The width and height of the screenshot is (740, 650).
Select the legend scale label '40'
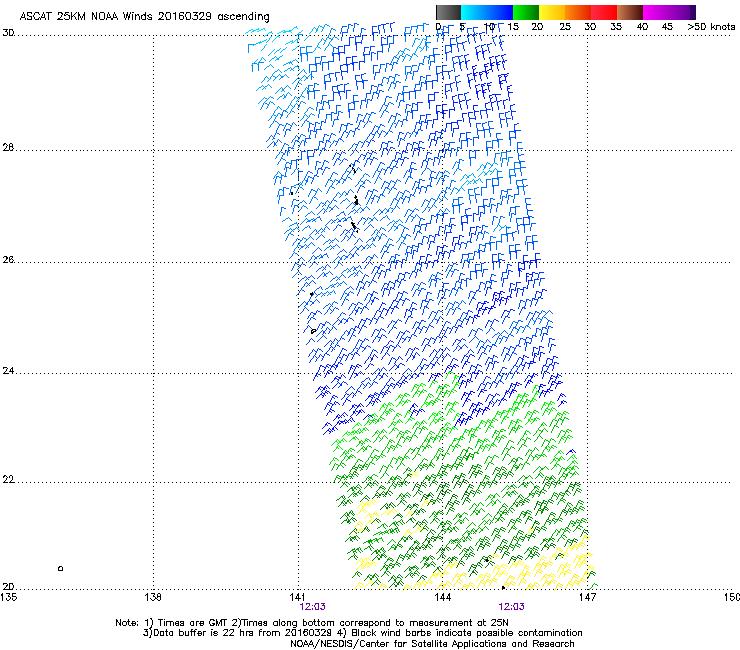tap(642, 27)
